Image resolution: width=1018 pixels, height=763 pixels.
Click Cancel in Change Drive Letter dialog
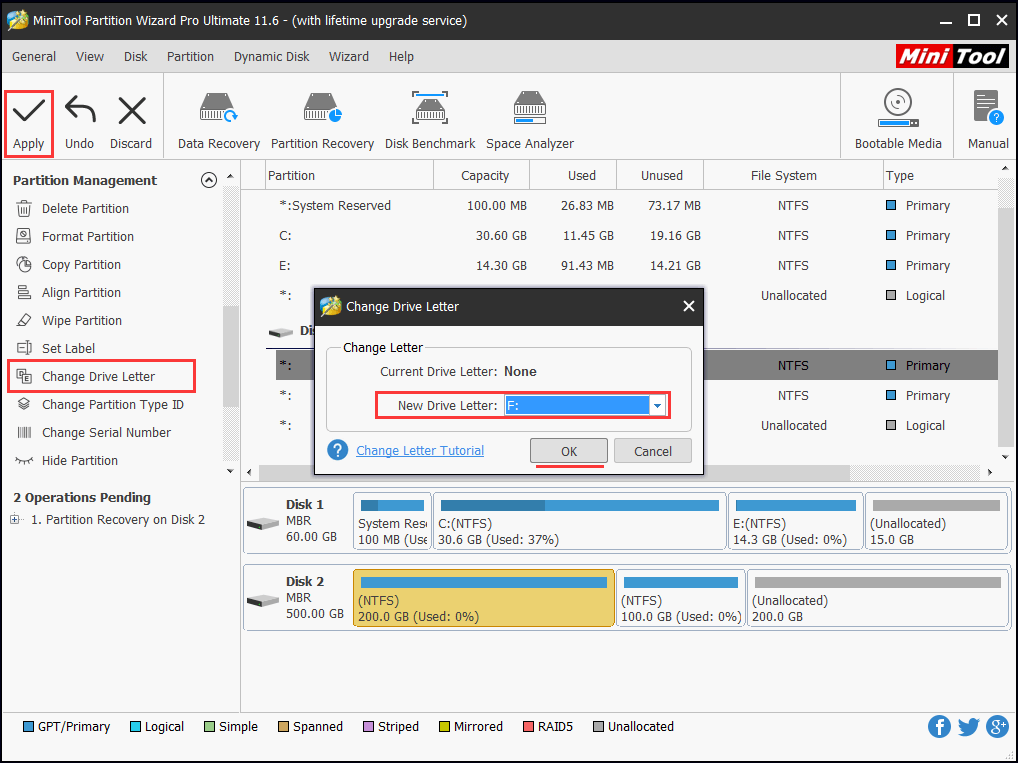pos(652,451)
